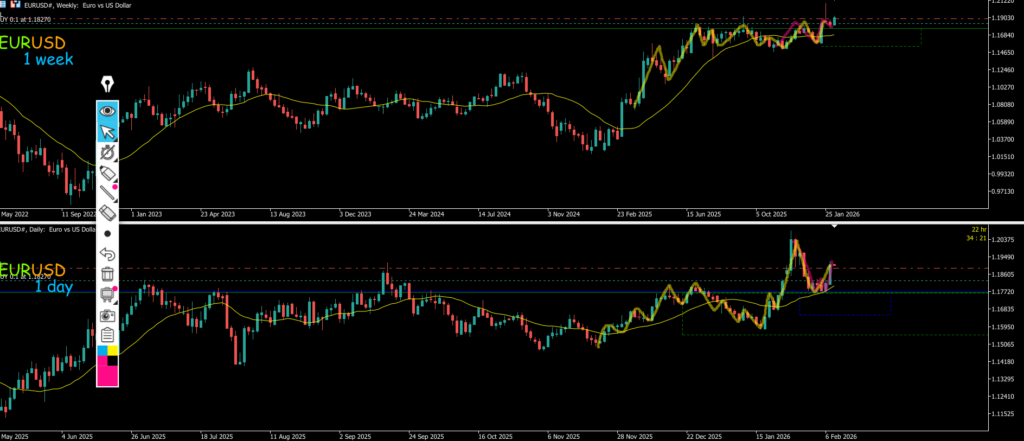Viewport: 1024px width, 441px height.
Task: Expand the marker tool's corner triangle options
Action: (x=116, y=186)
